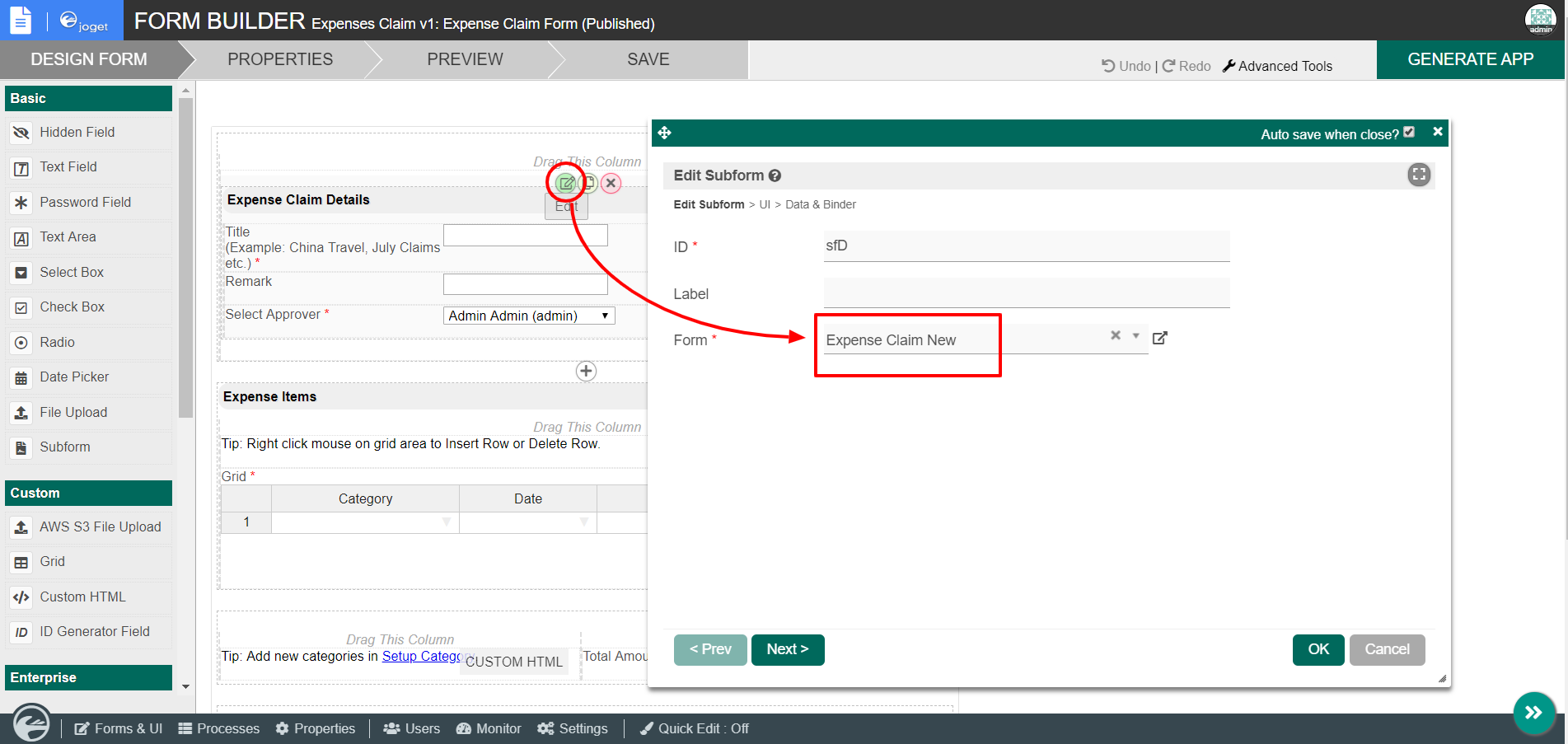Open the Select Approver dropdown
Screen dimensions: 1568x744
tap(529, 316)
